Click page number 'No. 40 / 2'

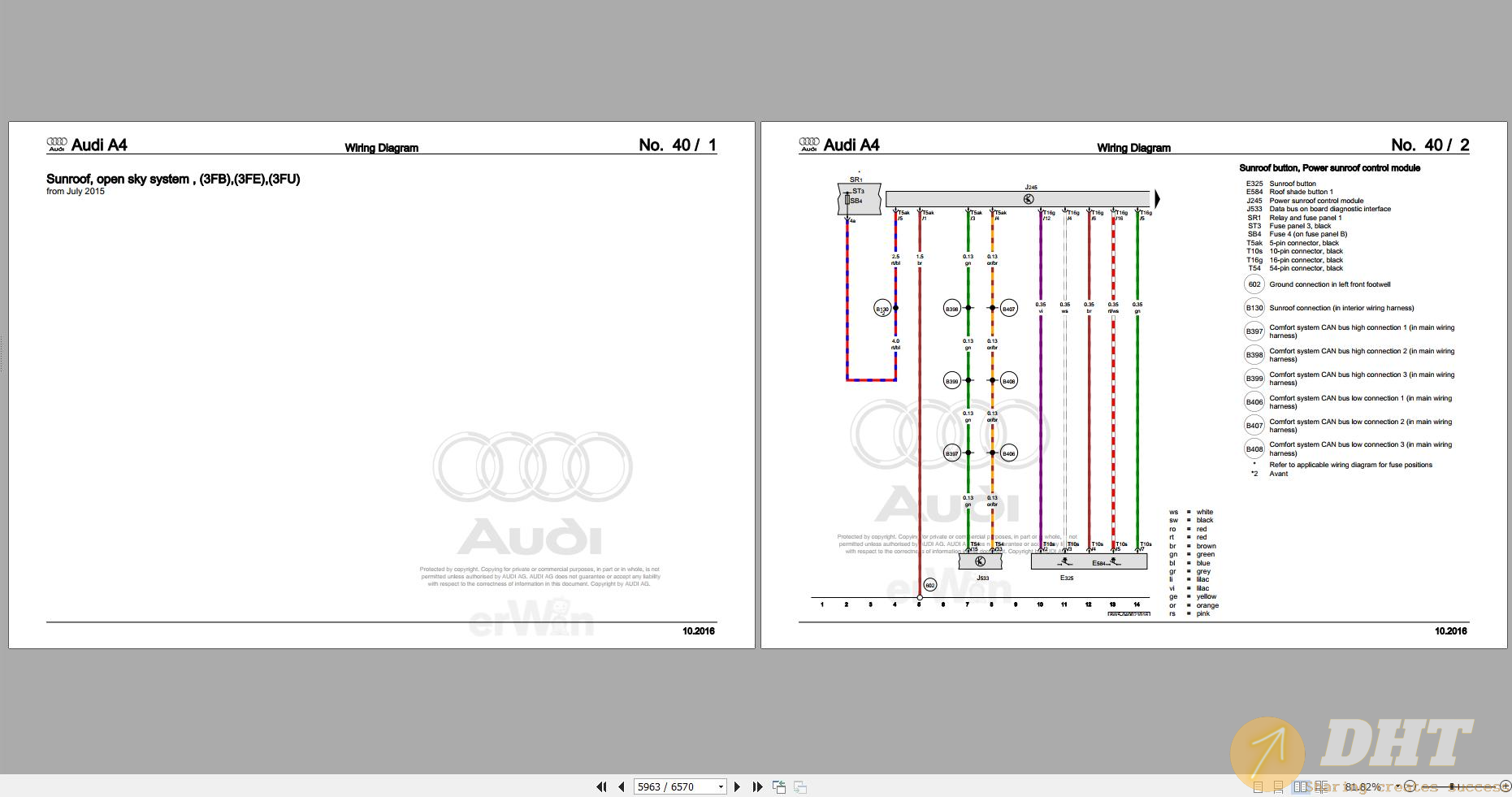click(x=1430, y=145)
